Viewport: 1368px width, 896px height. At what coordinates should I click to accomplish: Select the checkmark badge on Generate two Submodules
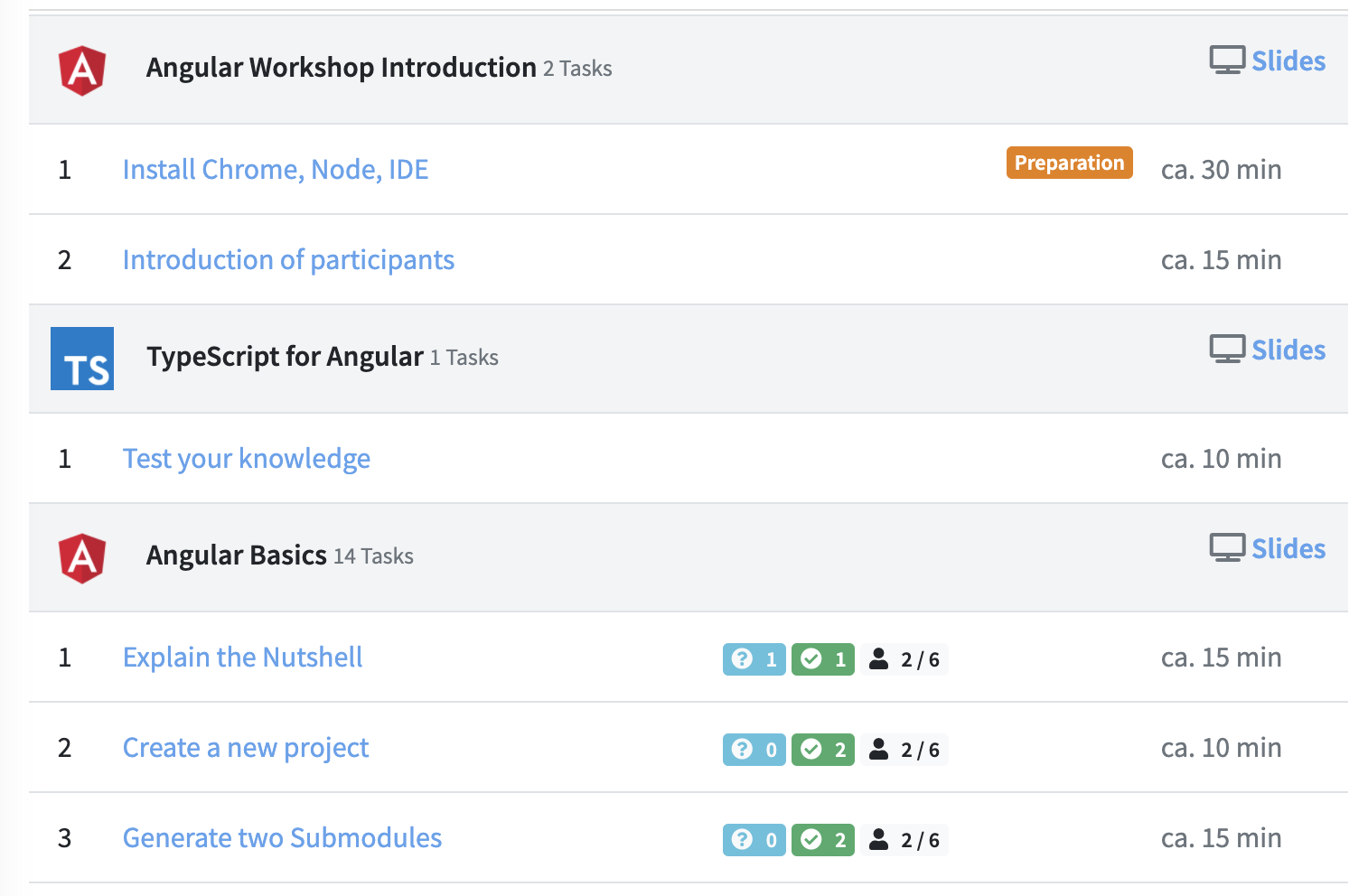(822, 839)
